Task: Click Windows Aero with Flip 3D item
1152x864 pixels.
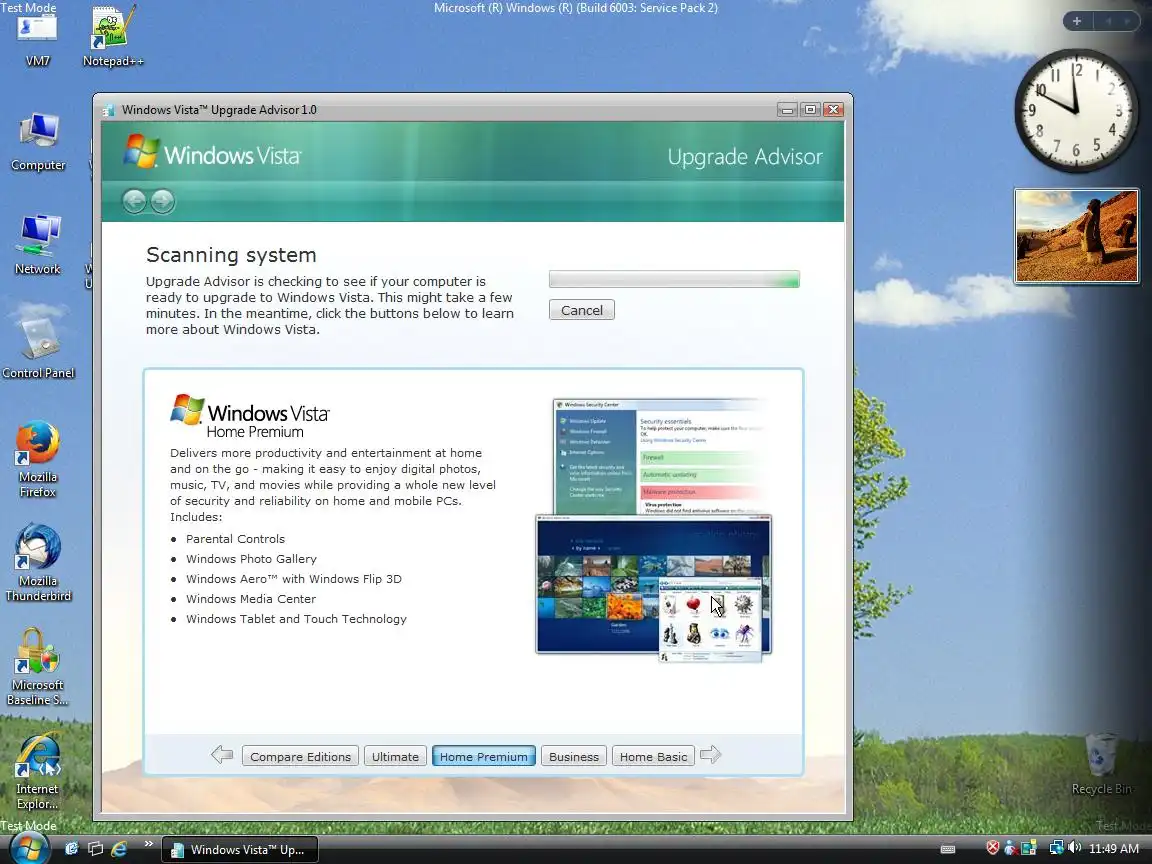Action: tap(294, 579)
